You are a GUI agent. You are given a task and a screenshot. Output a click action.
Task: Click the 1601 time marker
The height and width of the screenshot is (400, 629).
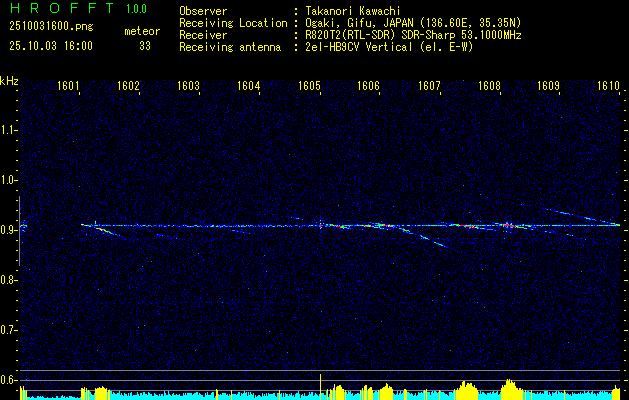pos(69,86)
